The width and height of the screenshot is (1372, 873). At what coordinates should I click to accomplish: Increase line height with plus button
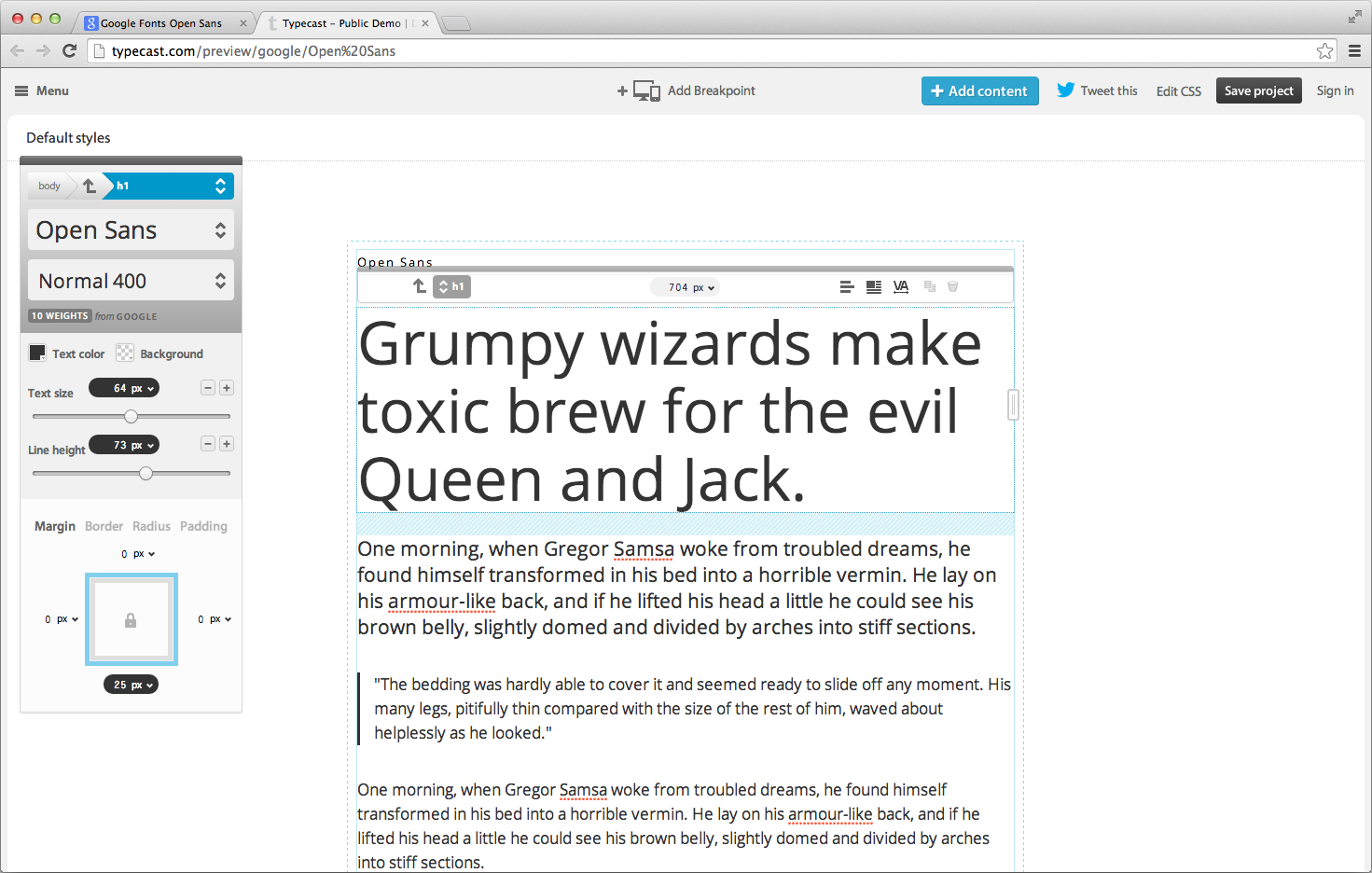point(227,444)
